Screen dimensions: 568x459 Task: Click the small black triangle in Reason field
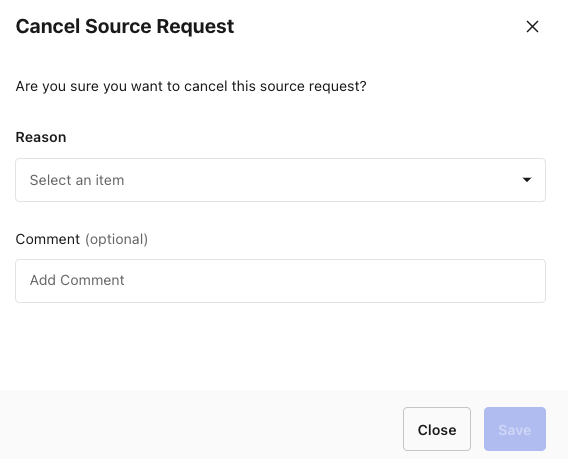pos(527,180)
